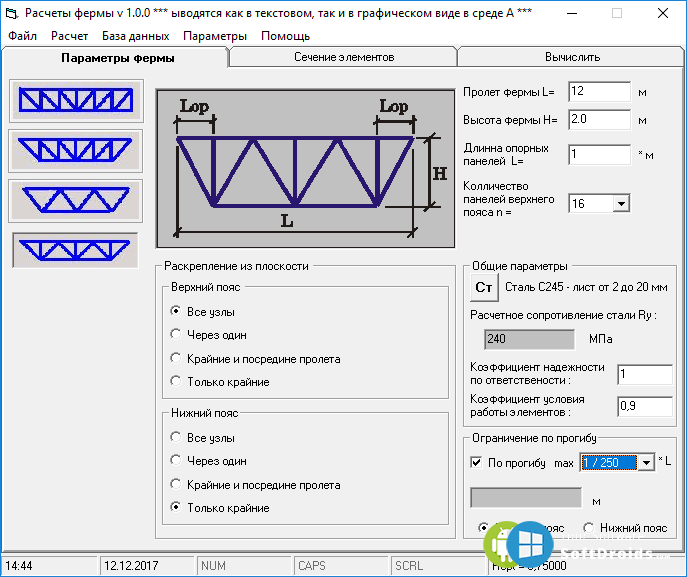Open the max deflection ratio dropdown
Viewport: 687px width, 577px height.
coord(645,462)
